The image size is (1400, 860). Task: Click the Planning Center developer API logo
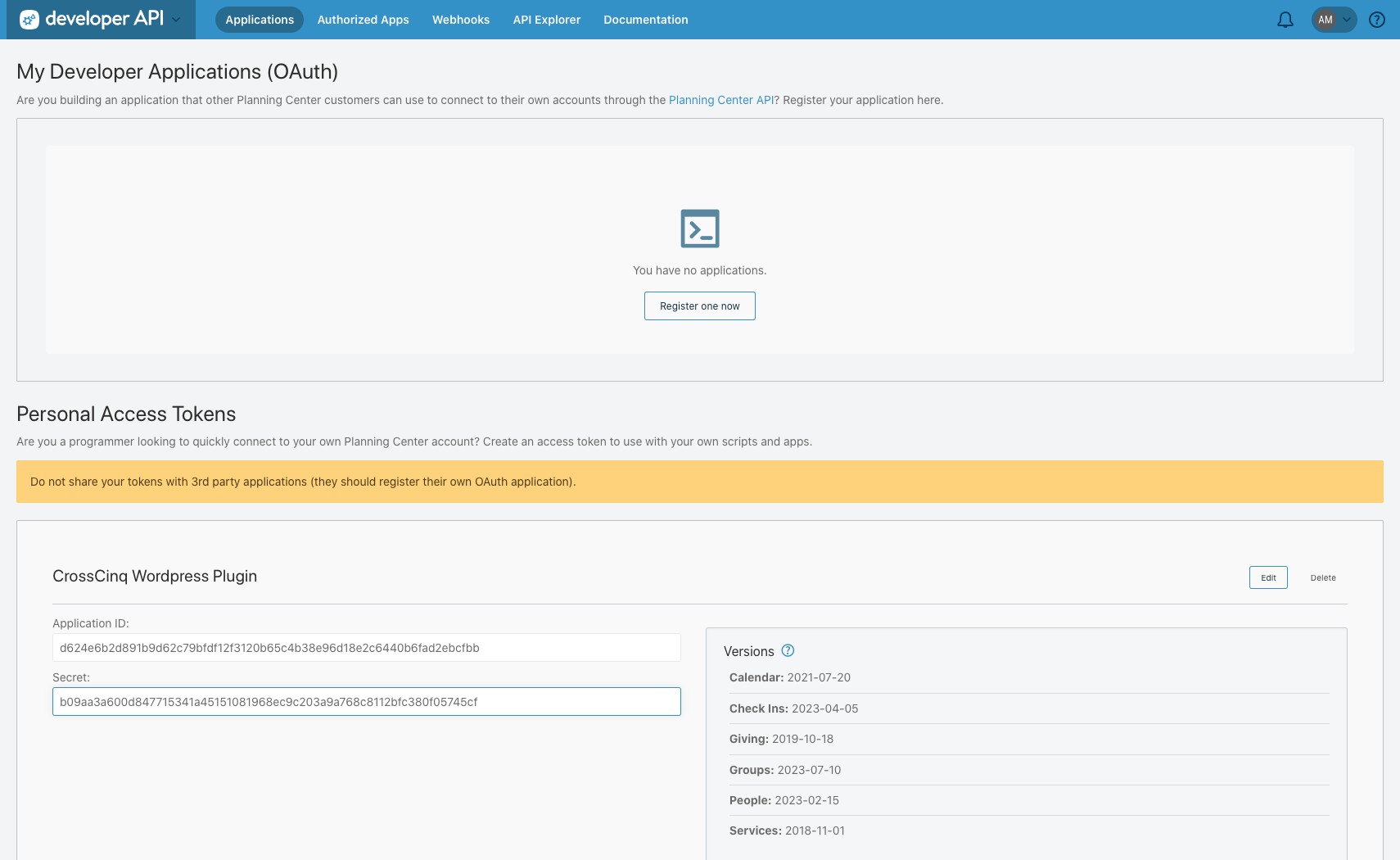[x=92, y=19]
